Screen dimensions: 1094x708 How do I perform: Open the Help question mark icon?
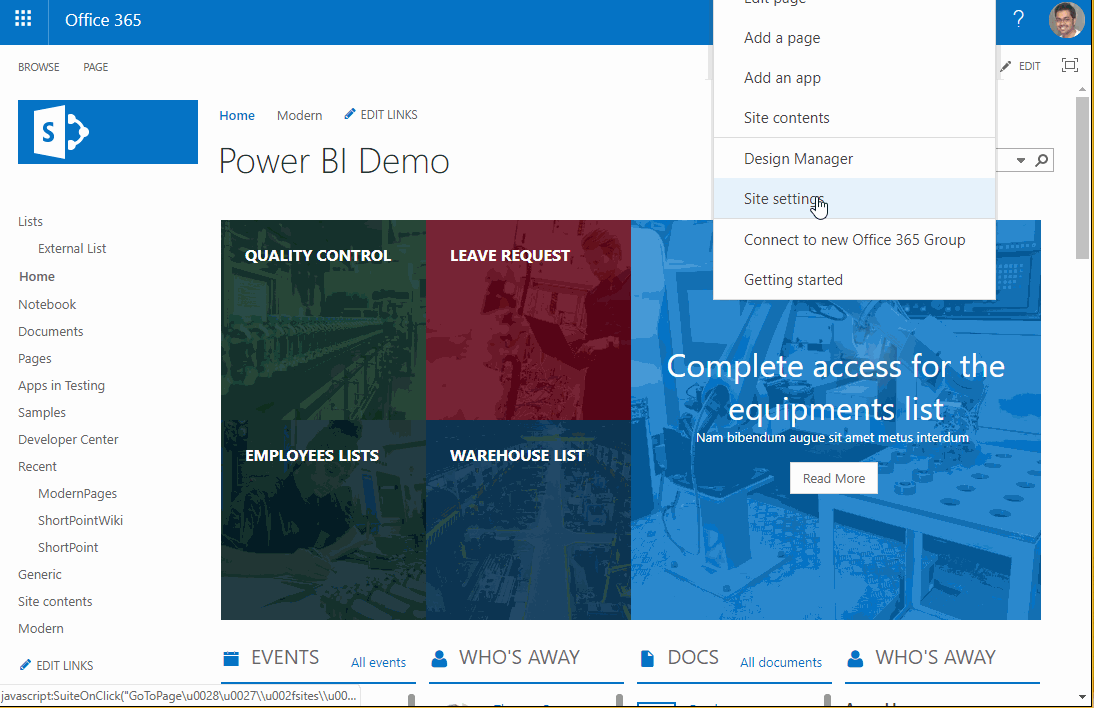click(1019, 20)
